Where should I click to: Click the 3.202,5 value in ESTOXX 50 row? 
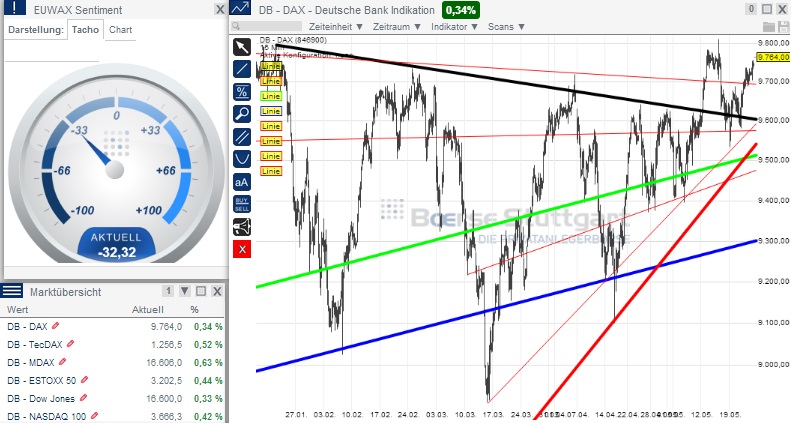tap(166, 381)
